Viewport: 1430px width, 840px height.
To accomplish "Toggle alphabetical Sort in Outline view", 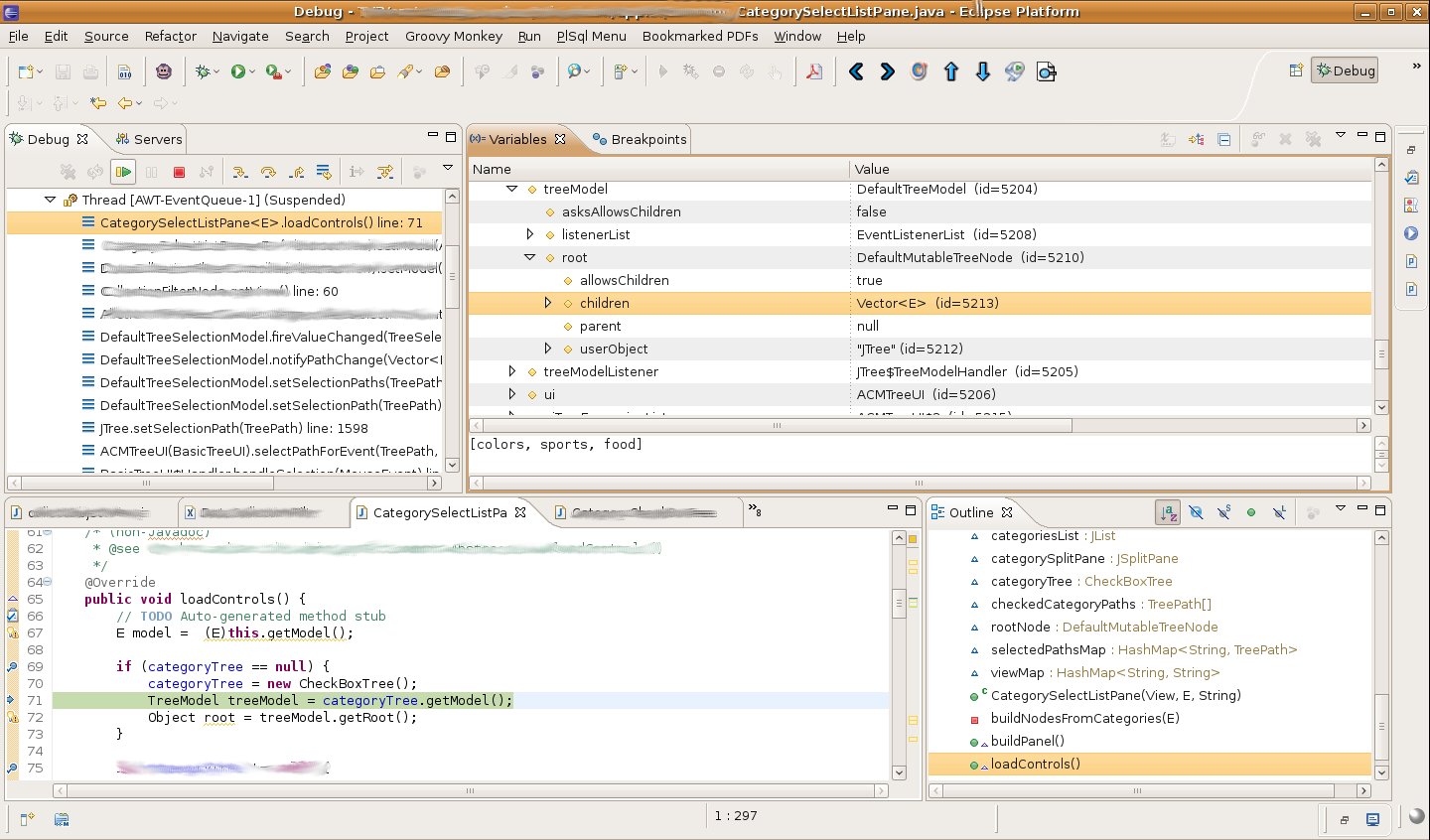I will 1169,512.
